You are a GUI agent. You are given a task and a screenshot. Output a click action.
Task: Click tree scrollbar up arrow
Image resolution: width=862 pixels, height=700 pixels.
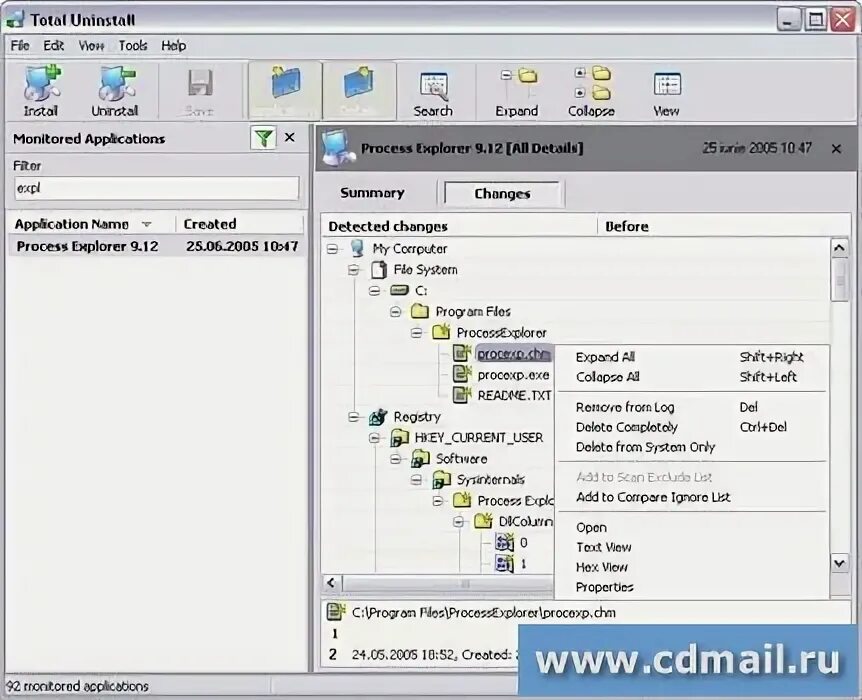click(839, 249)
